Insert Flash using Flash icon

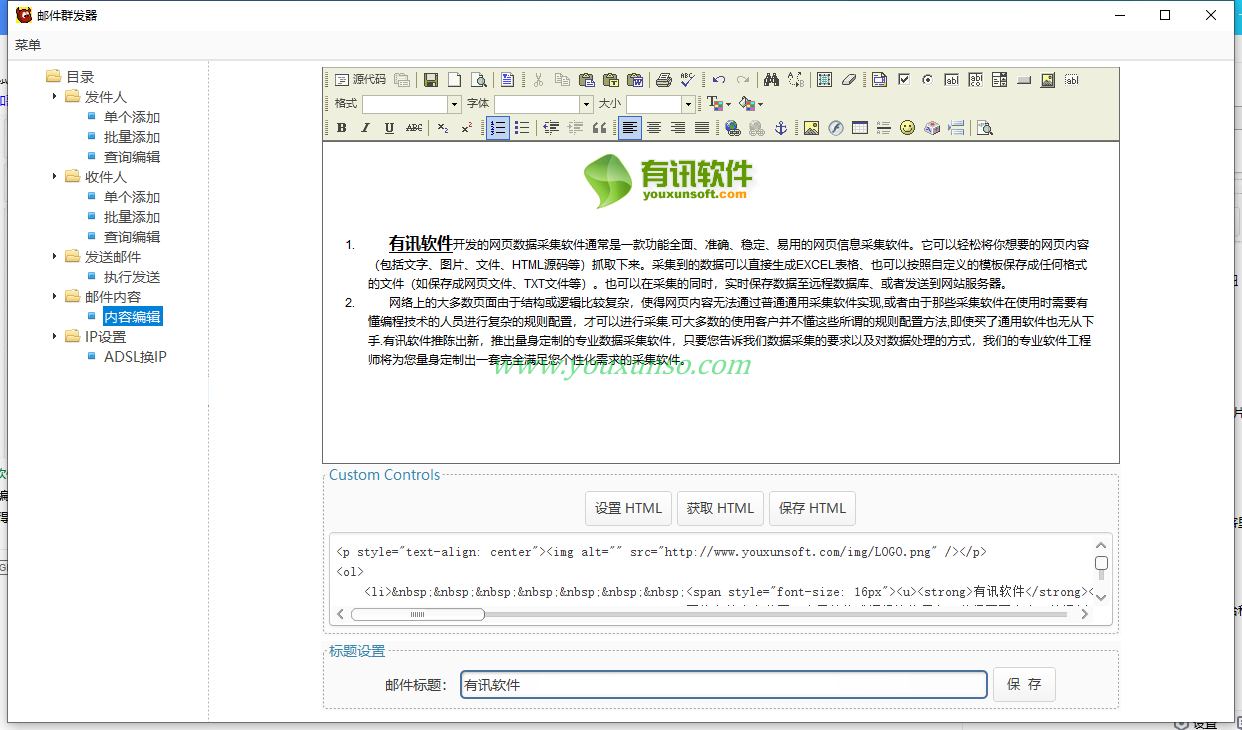coord(836,128)
